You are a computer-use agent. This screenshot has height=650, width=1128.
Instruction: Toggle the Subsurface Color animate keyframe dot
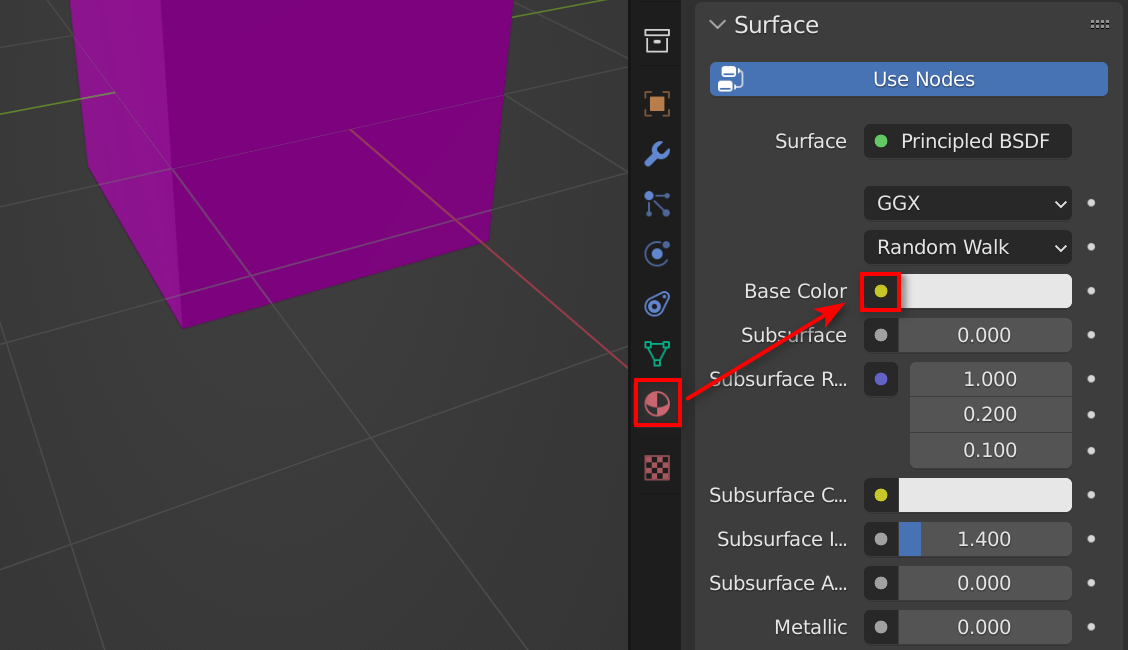point(1091,495)
